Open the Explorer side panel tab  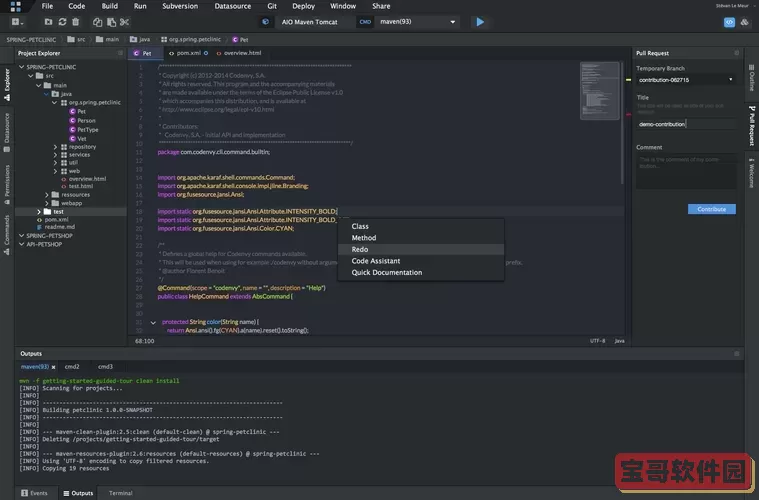pyautogui.click(x=7, y=84)
